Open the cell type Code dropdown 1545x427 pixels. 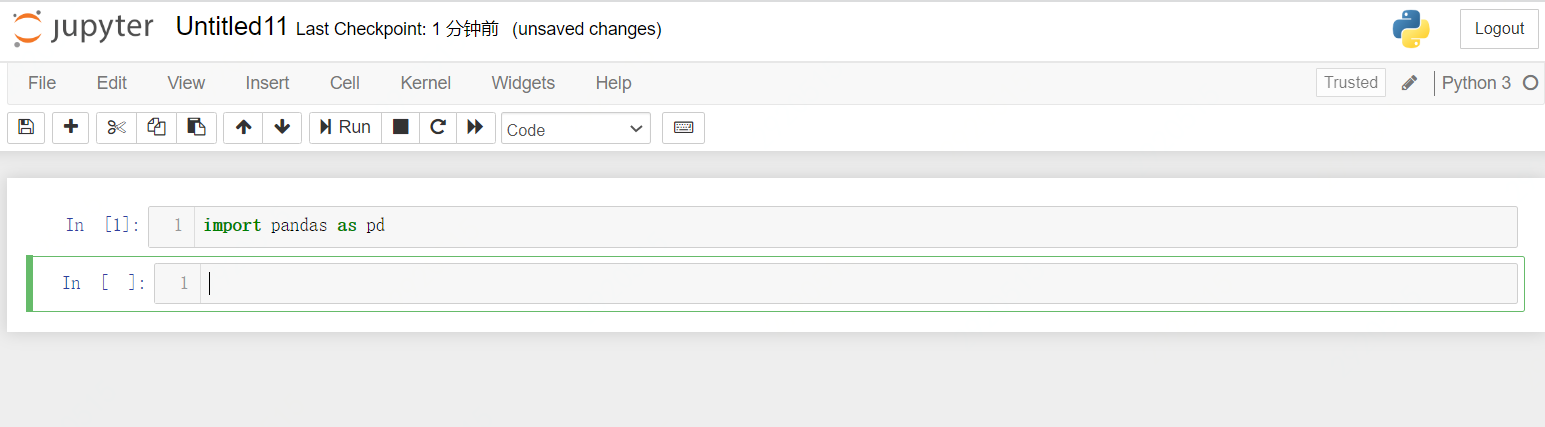pyautogui.click(x=575, y=129)
